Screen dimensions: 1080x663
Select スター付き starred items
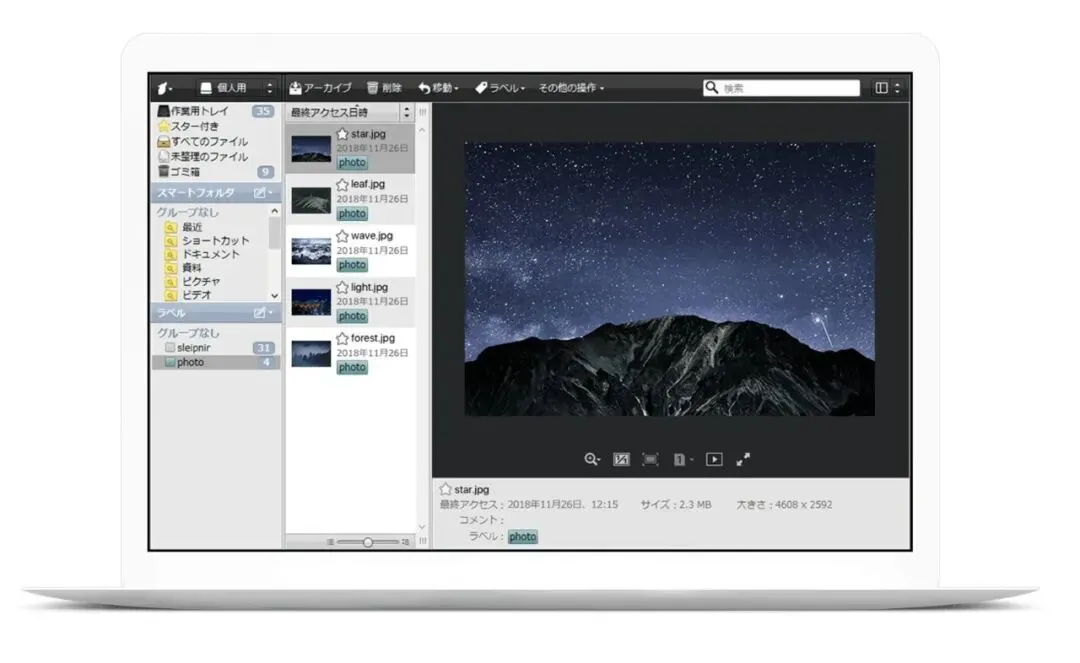coord(215,127)
